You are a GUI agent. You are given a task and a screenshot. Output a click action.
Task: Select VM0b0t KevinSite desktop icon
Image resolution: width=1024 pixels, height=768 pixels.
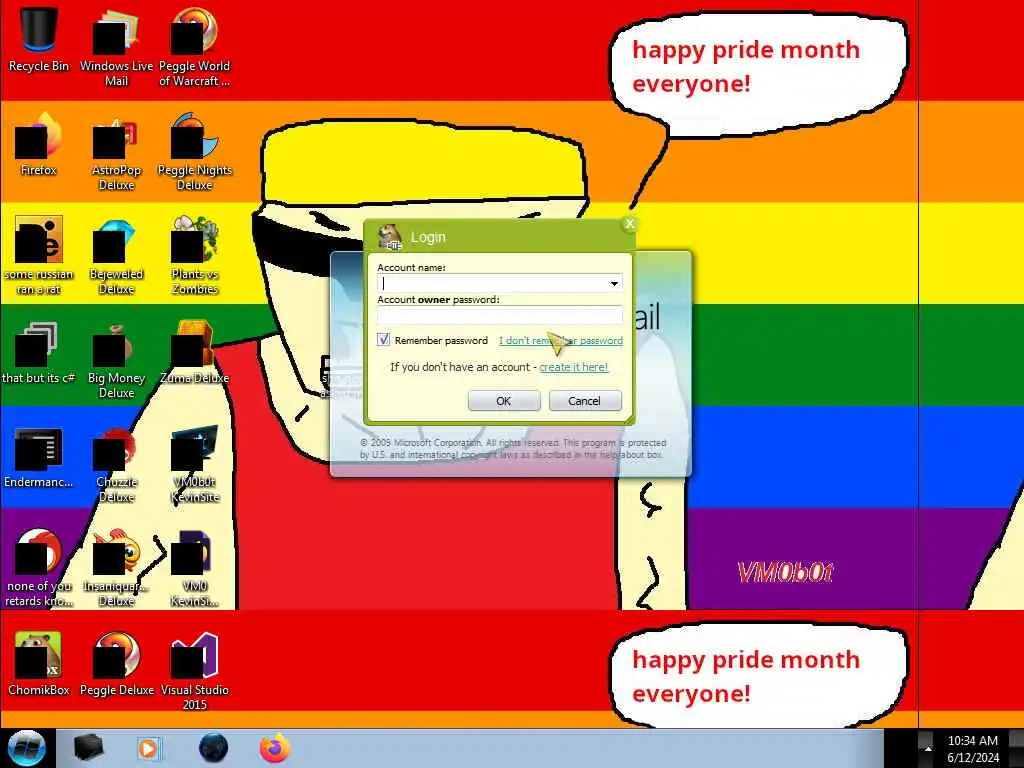coord(195,464)
